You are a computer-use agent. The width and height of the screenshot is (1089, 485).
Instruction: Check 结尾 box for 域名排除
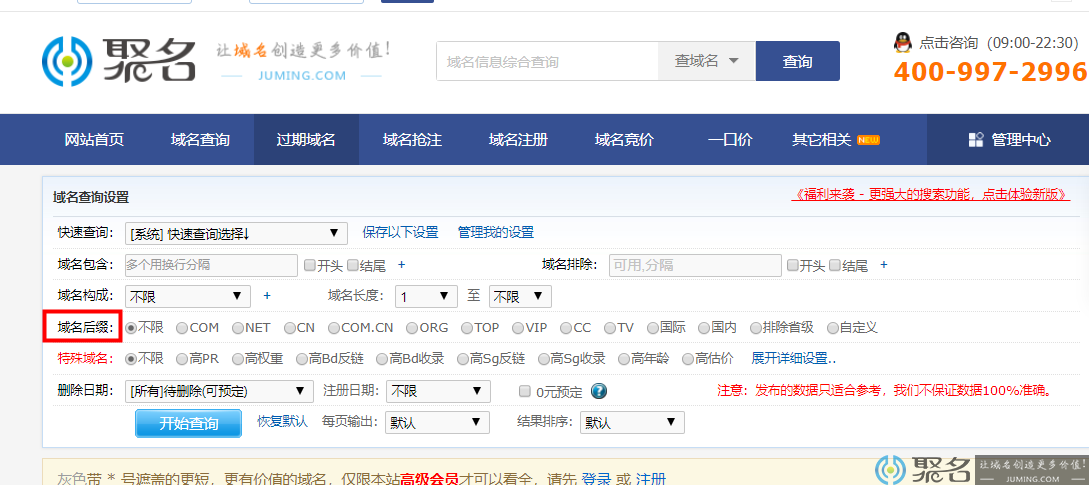click(x=835, y=265)
